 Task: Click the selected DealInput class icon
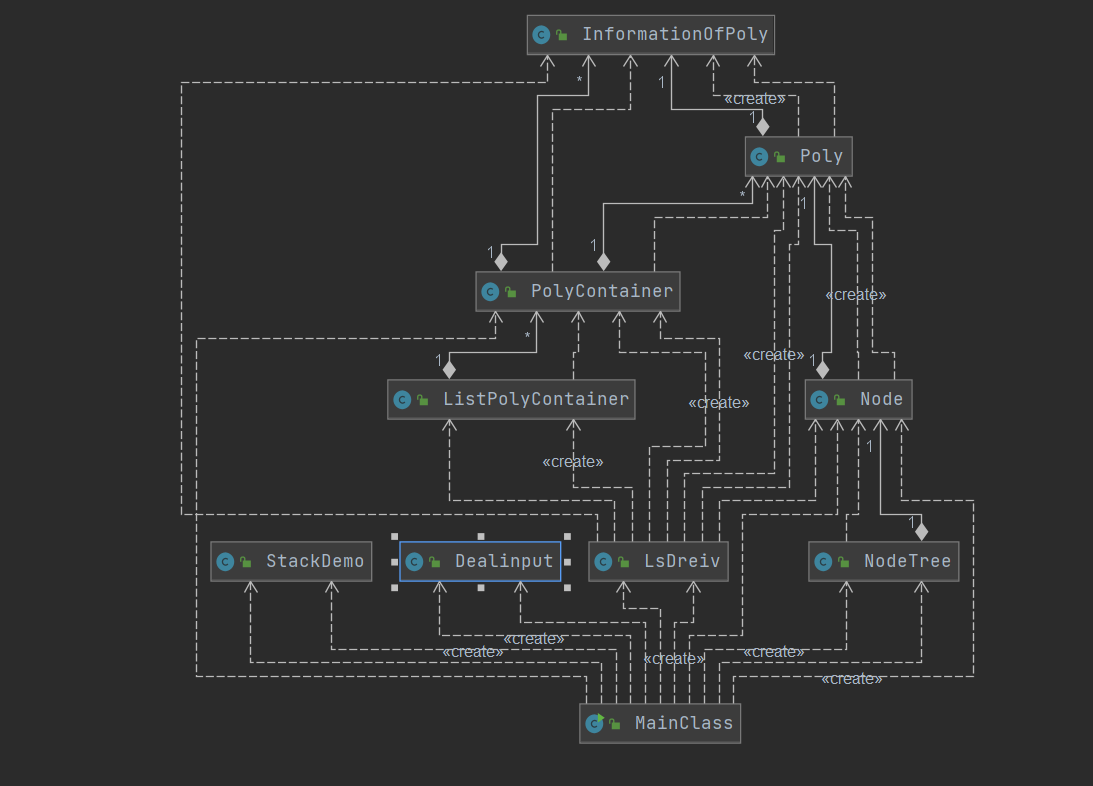414,562
